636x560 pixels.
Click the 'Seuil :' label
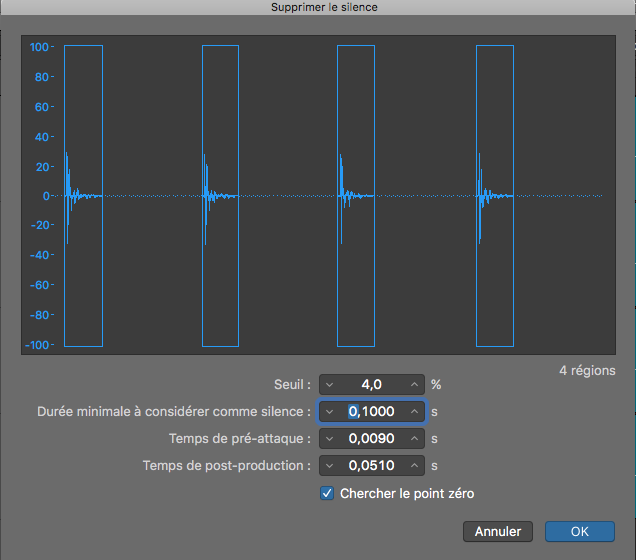point(292,384)
